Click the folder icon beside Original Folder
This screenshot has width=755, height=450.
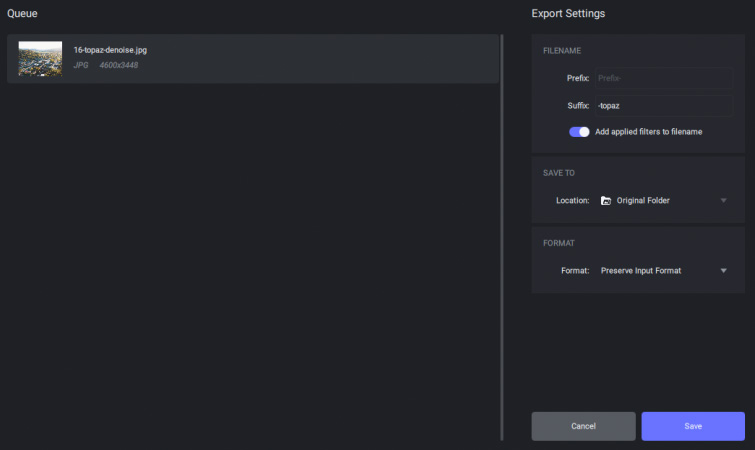coord(606,201)
